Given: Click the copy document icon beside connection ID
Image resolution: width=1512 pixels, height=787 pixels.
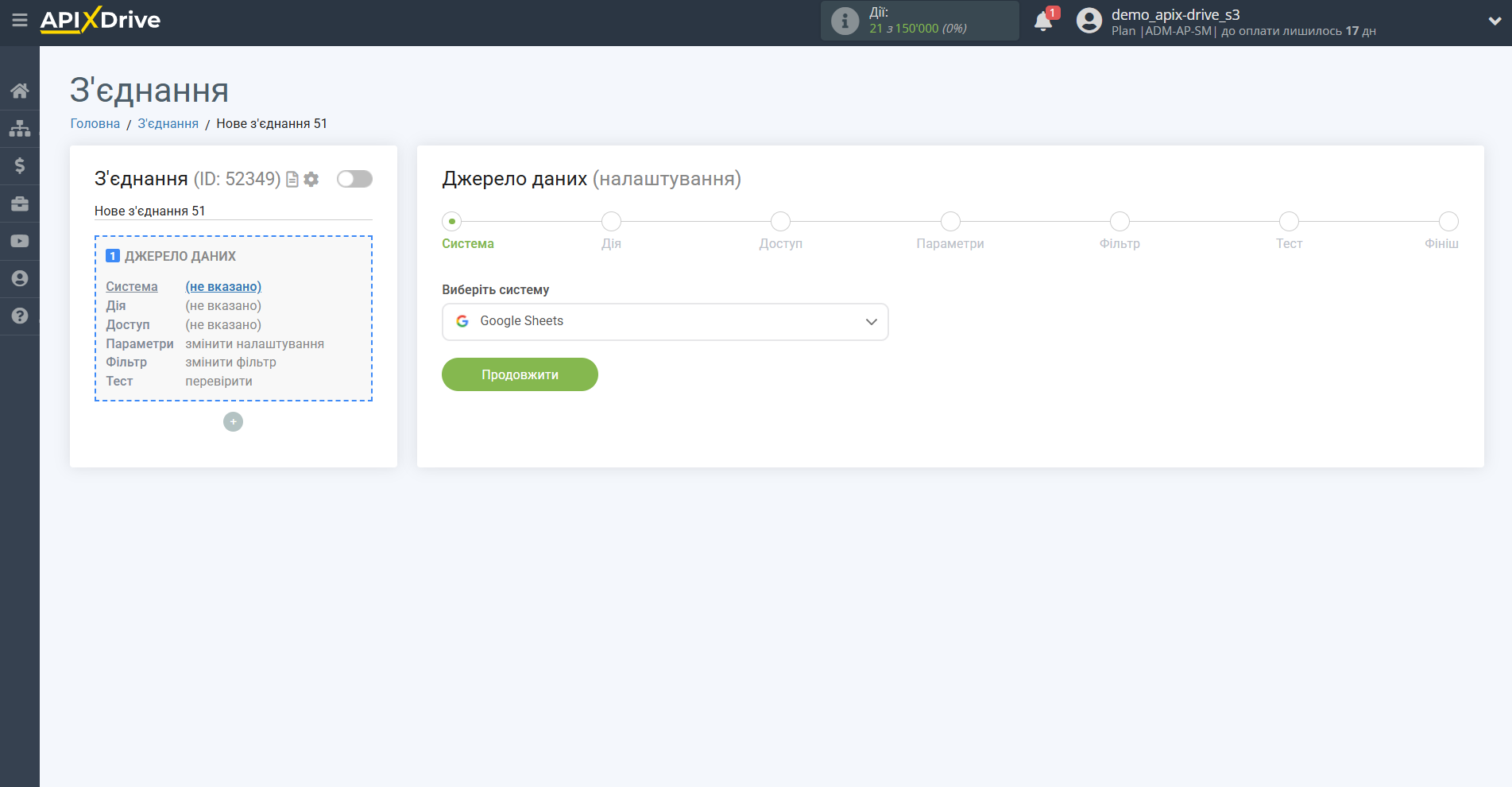Looking at the screenshot, I should 292,180.
